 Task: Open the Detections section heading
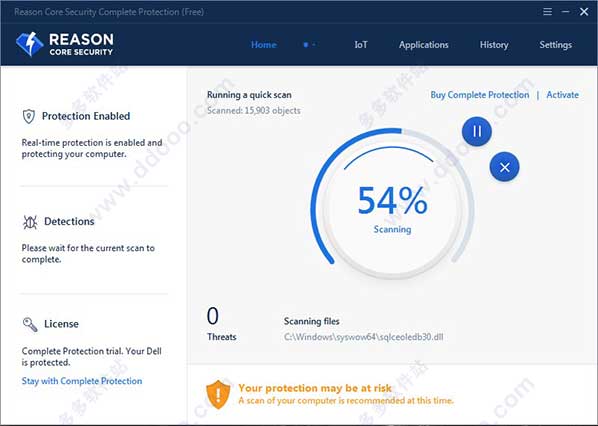(69, 221)
